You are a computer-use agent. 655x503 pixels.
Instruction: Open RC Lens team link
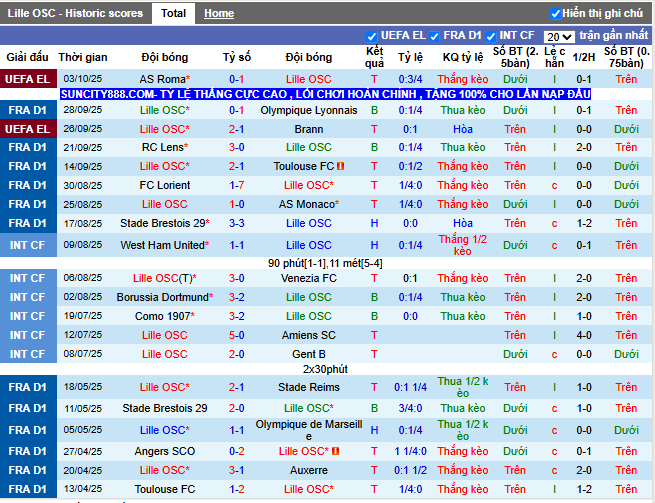coord(162,147)
